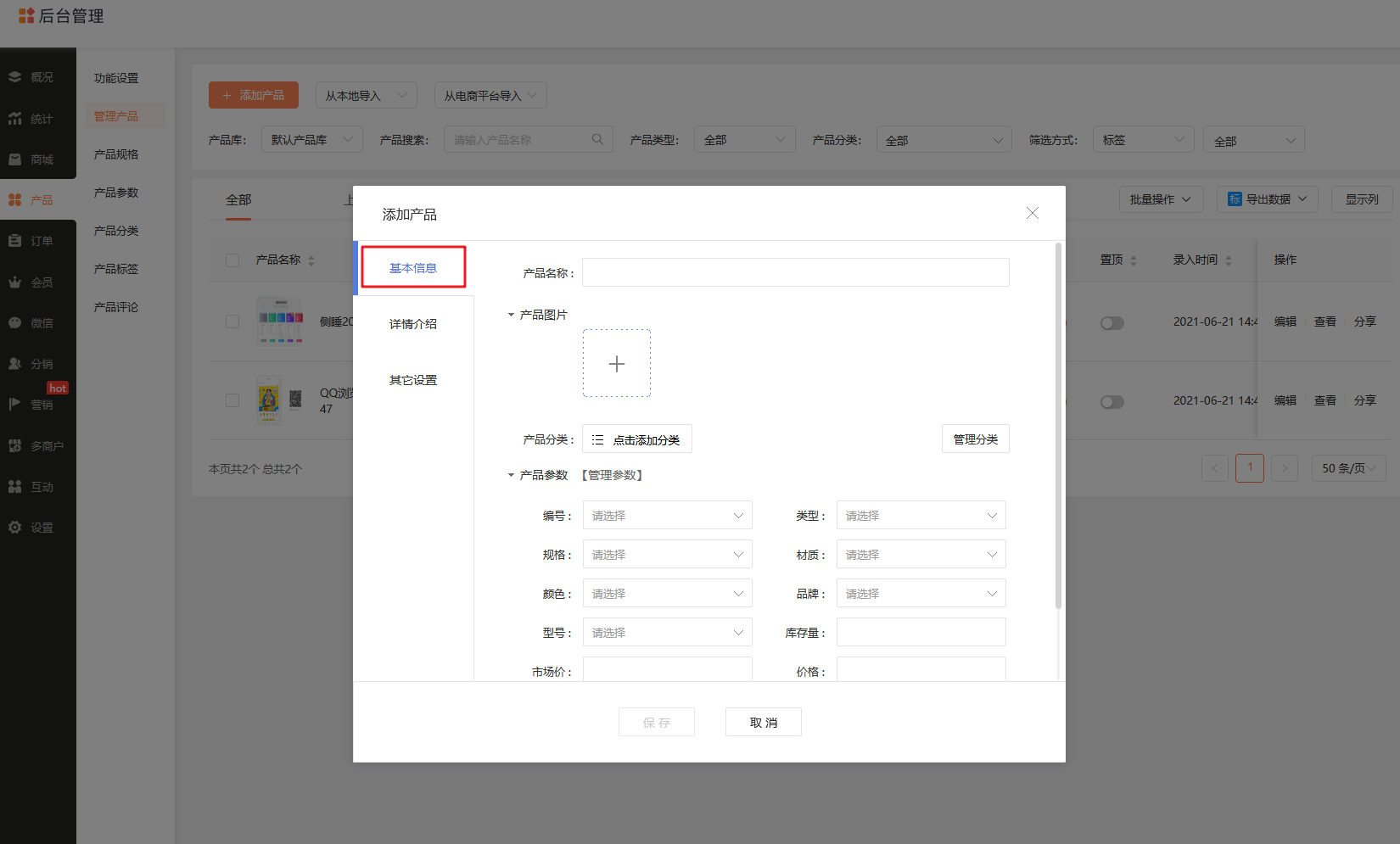Click the 显示列 button
The image size is (1400, 844).
(x=1362, y=198)
